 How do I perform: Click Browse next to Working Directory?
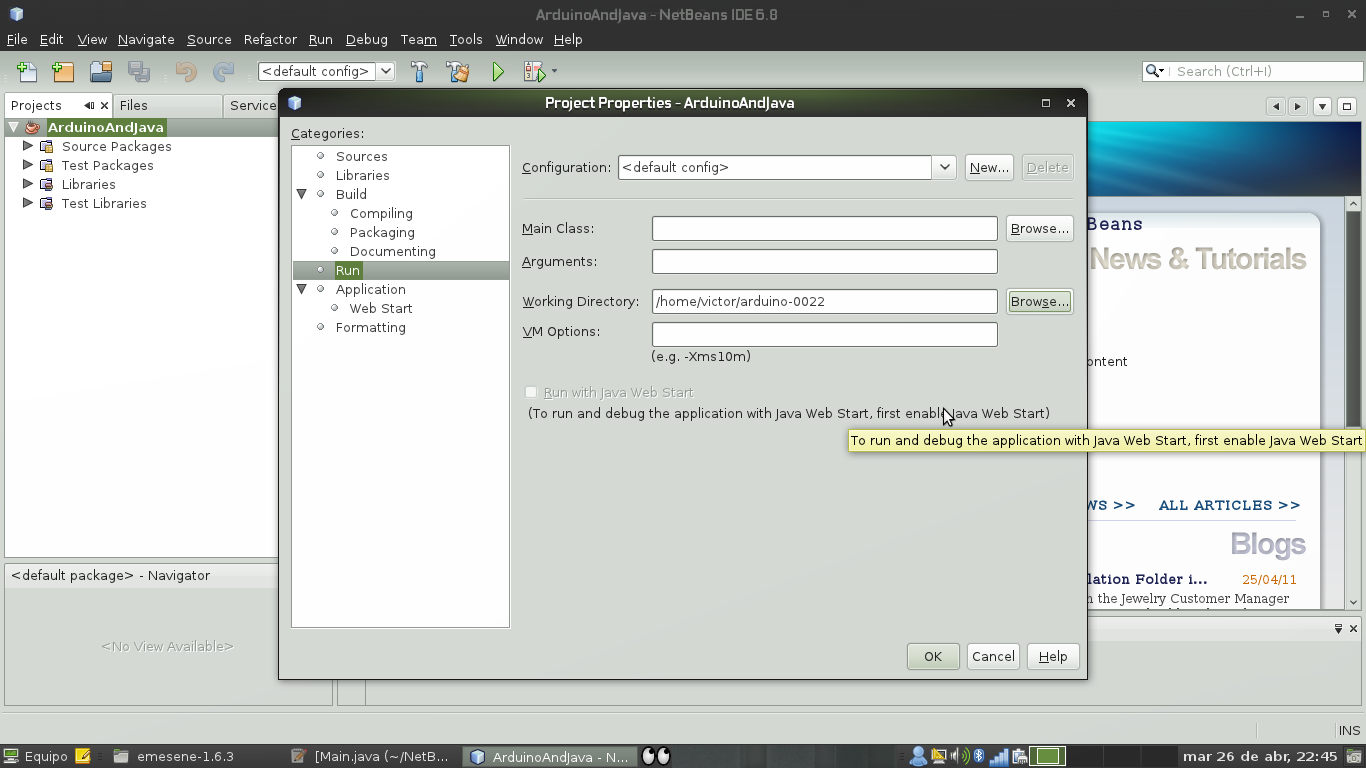pyautogui.click(x=1039, y=301)
